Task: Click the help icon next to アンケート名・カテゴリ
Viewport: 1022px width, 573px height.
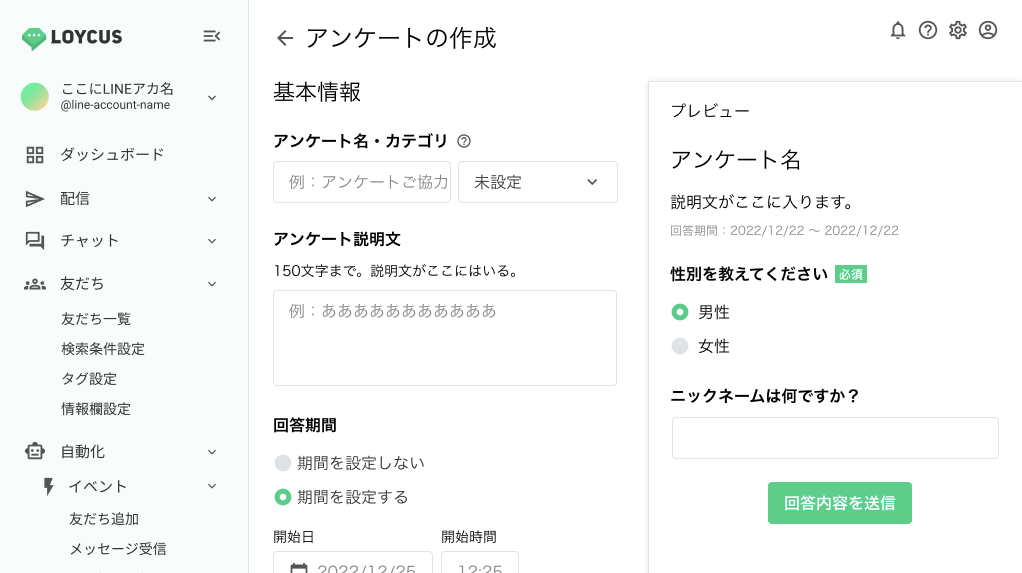Action: click(464, 141)
